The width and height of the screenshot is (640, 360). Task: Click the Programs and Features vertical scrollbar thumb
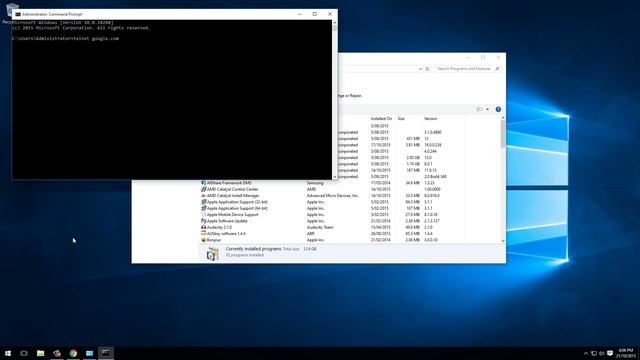503,134
